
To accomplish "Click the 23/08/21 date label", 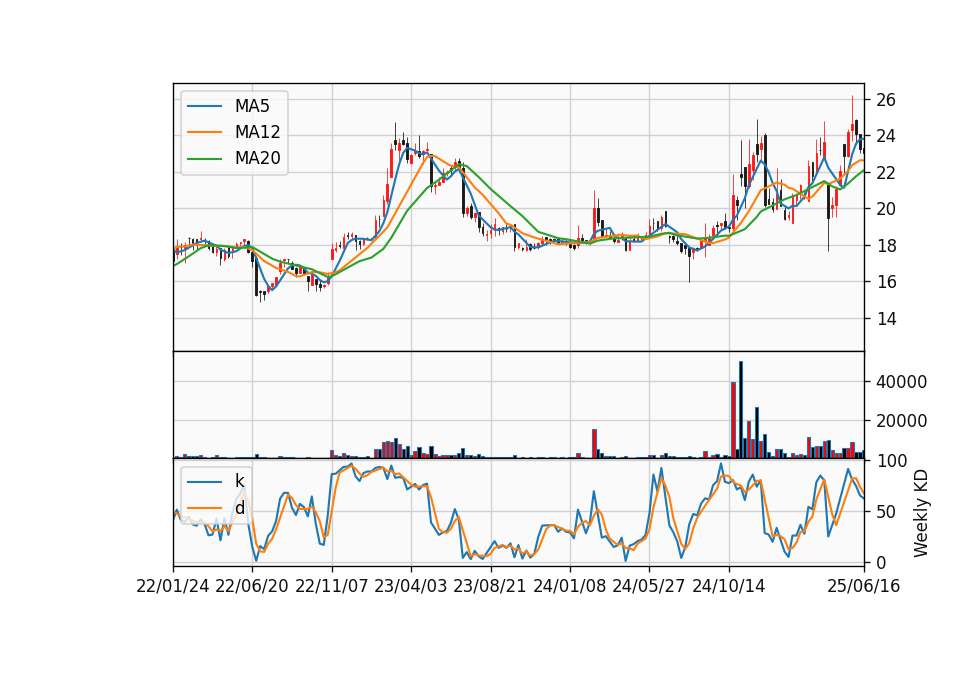I will 490,586.
